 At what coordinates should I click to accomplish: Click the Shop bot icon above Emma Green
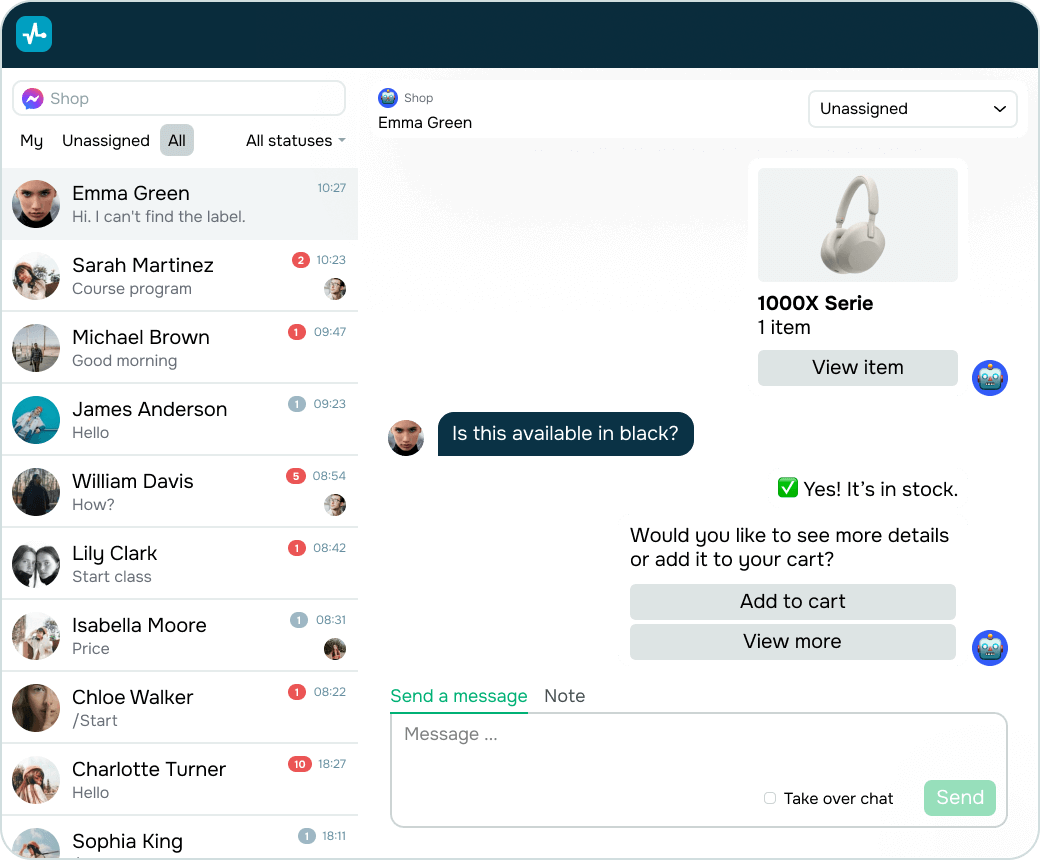[388, 97]
